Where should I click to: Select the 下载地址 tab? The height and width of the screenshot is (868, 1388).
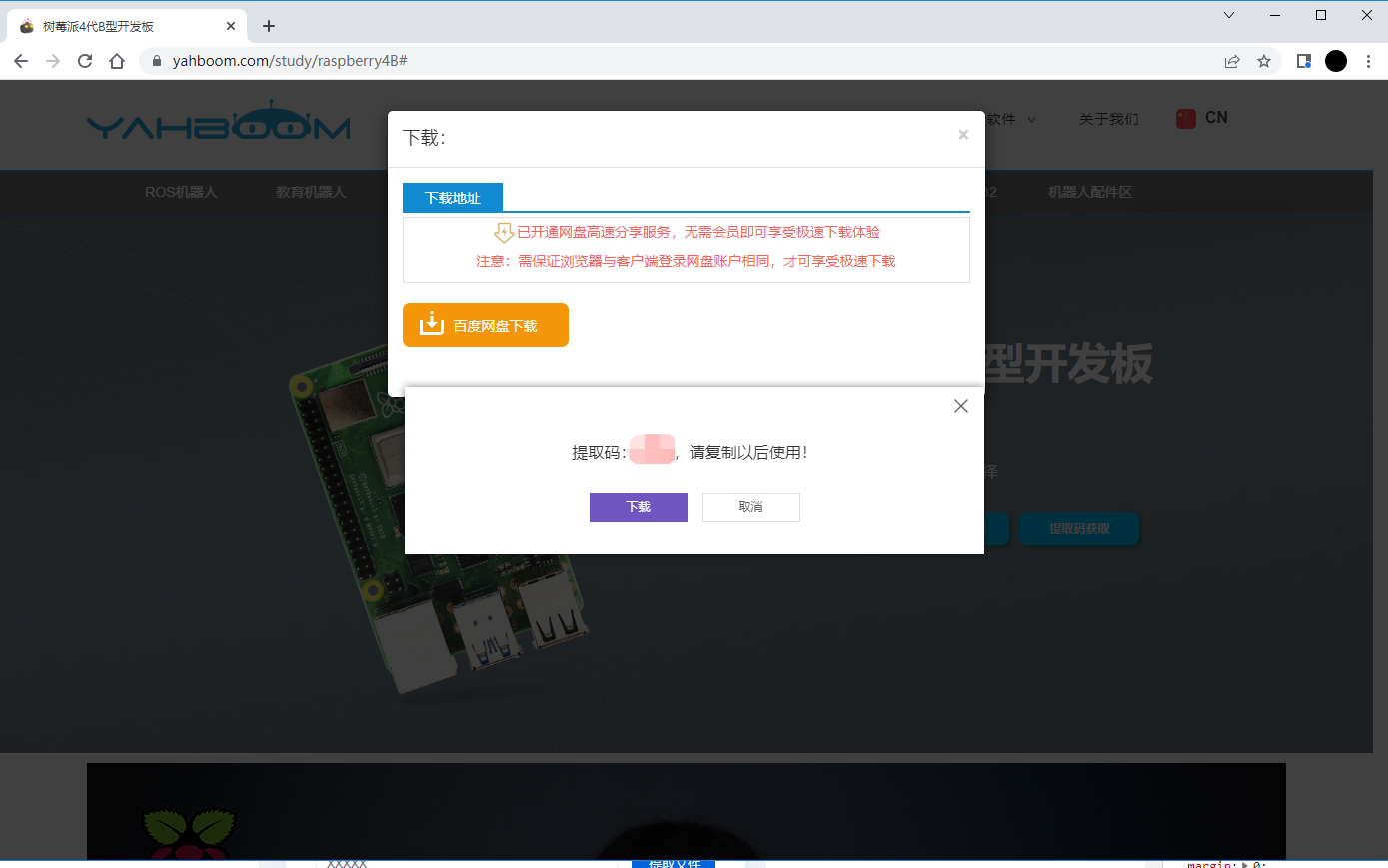(x=453, y=198)
